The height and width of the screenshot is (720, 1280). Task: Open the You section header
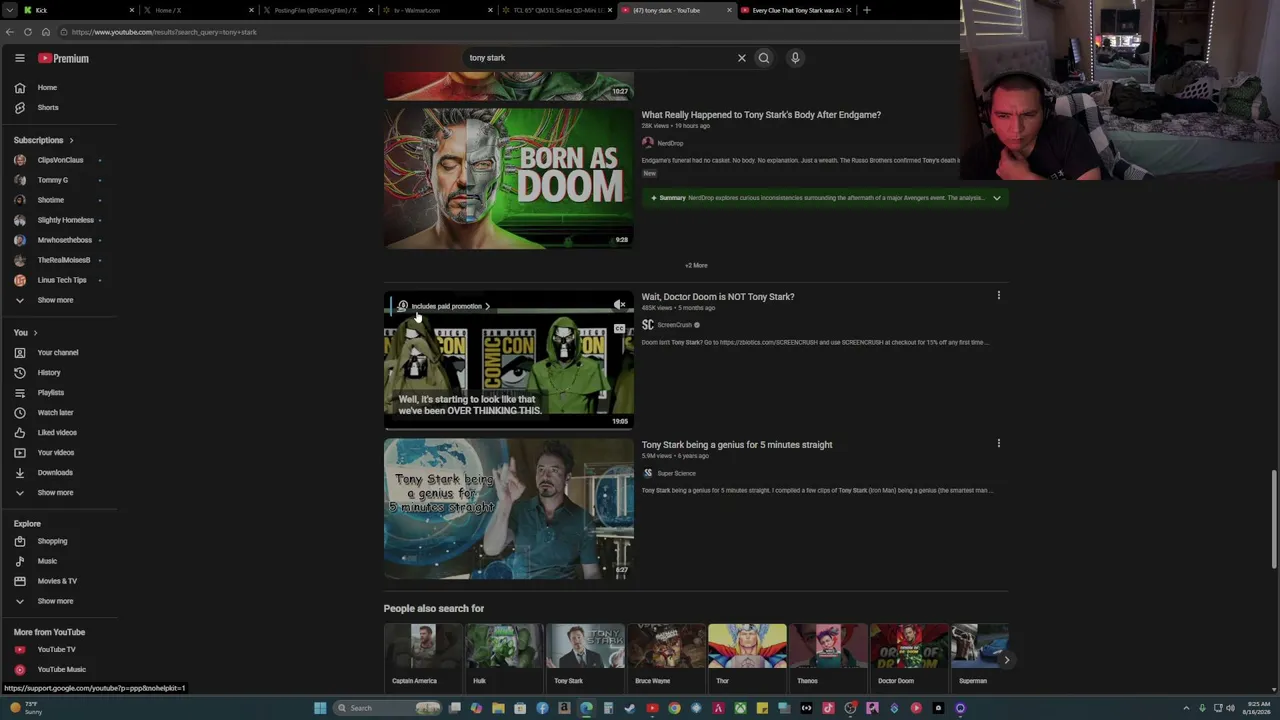point(25,333)
